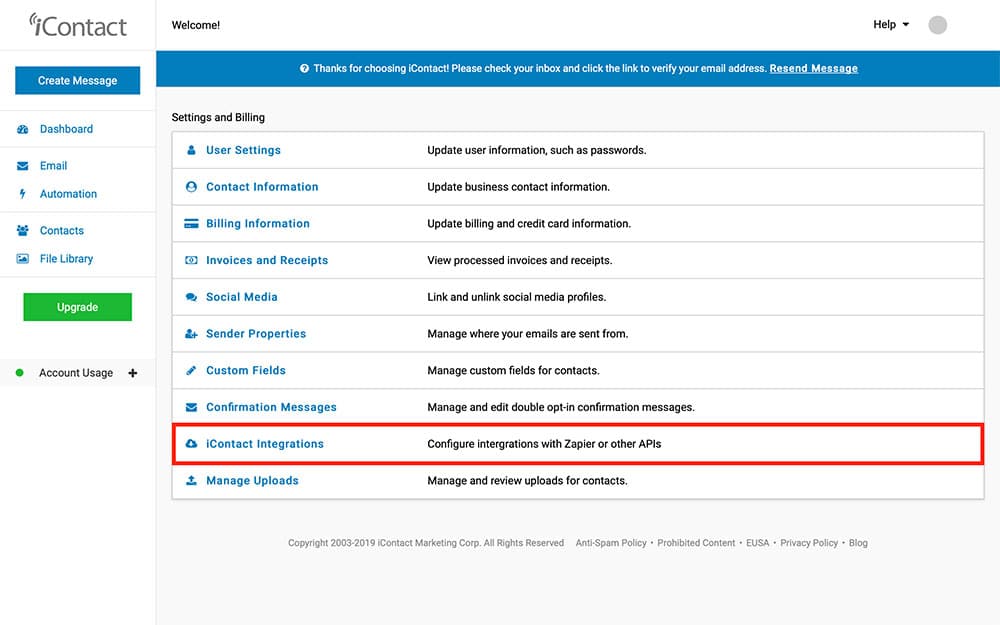
Task: Click the green Upgrade button
Action: [x=77, y=307]
